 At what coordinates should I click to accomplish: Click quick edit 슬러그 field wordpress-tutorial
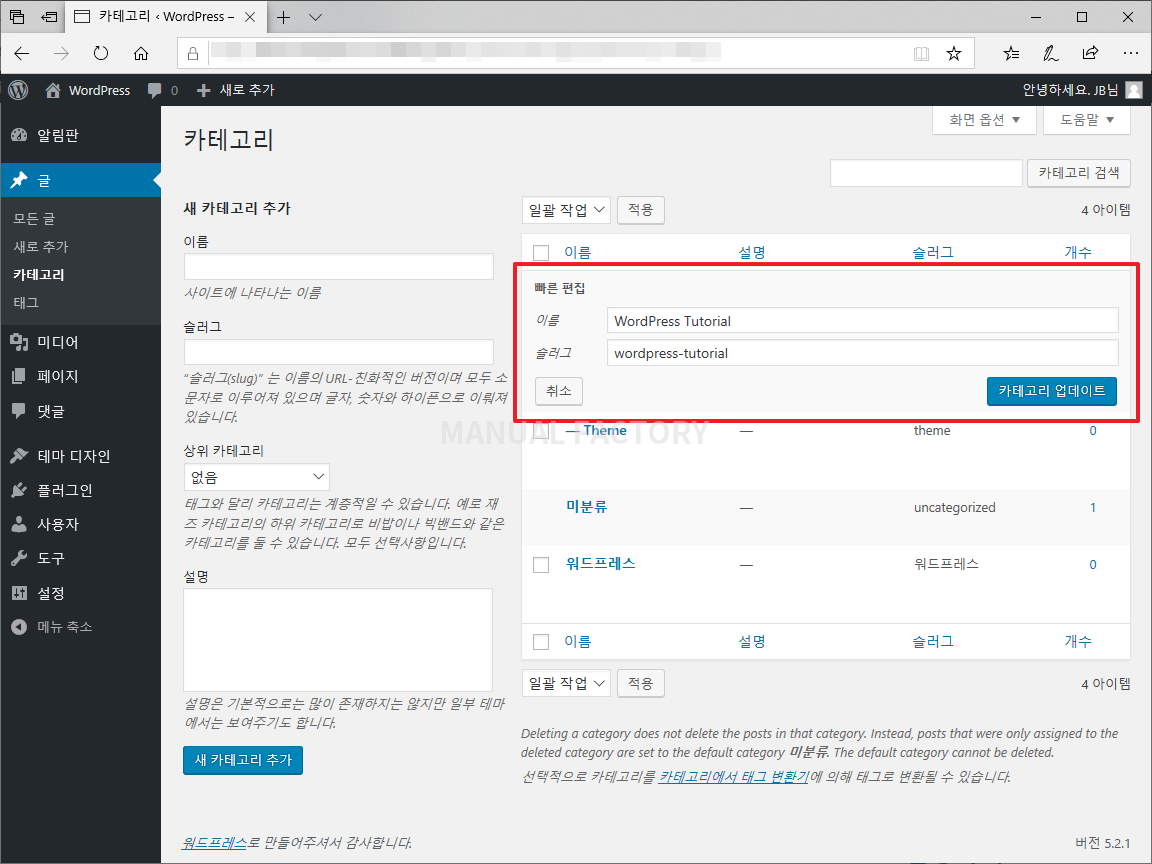pos(863,353)
